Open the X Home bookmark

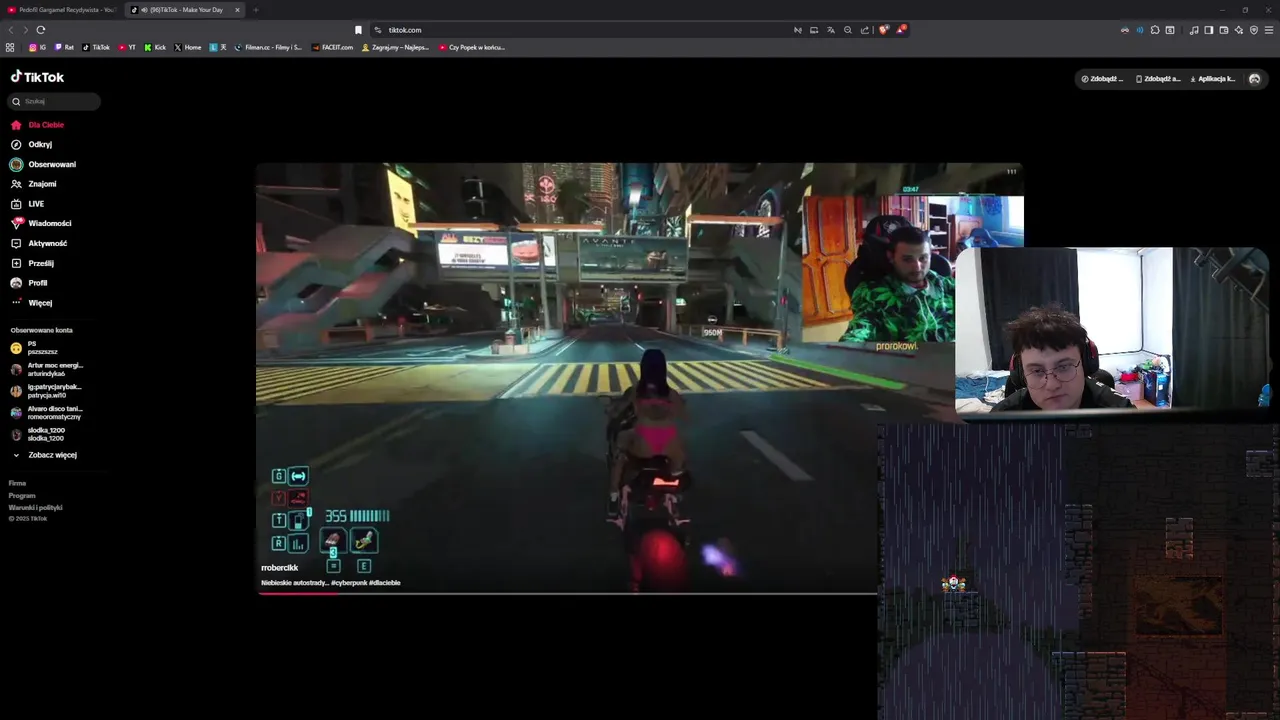point(188,47)
